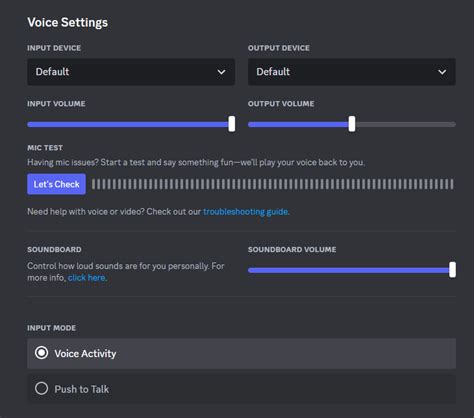Click the mic test level meter bars
Screen dimensions: 474x418
click(273, 184)
